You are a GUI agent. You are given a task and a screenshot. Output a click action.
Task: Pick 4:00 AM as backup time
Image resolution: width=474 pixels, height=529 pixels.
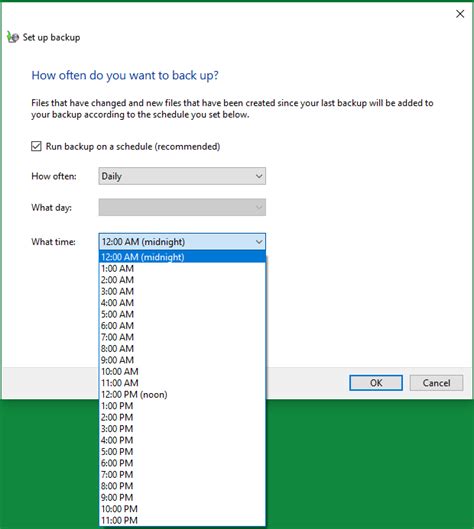(182, 303)
